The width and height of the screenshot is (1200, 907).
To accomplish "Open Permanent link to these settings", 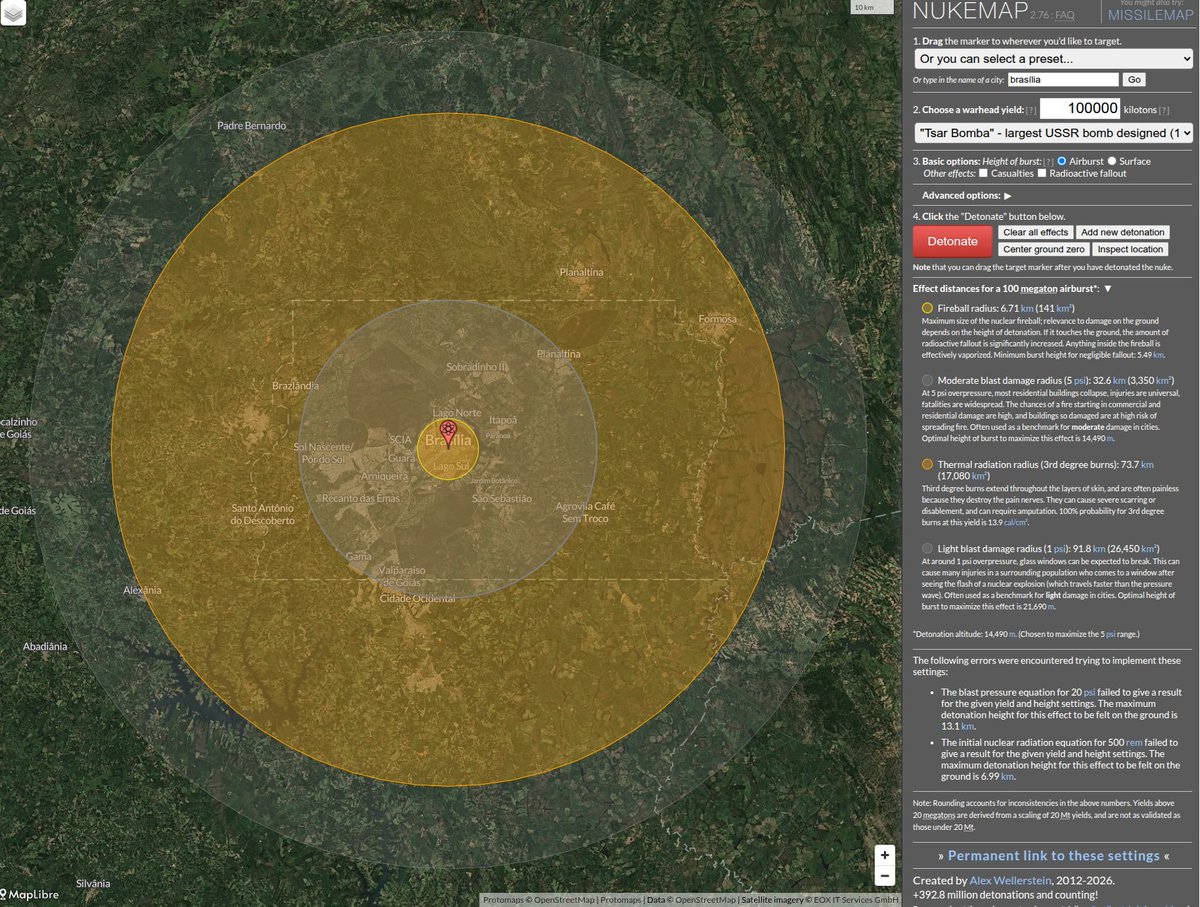I will coord(1053,856).
